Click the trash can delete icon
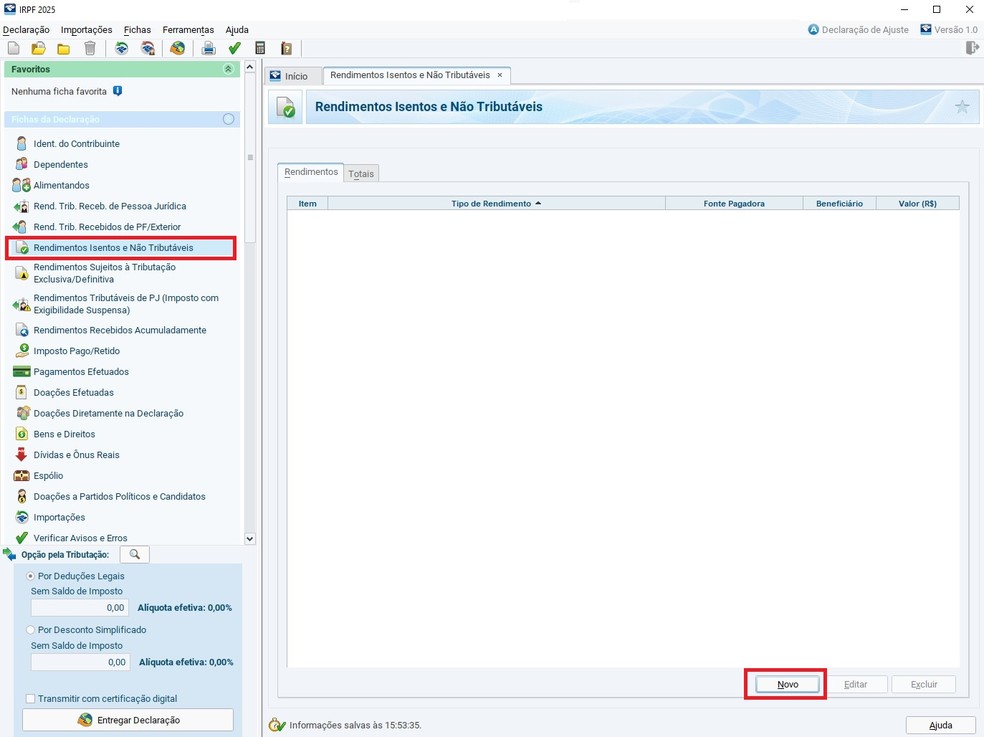984x737 pixels. 90,48
